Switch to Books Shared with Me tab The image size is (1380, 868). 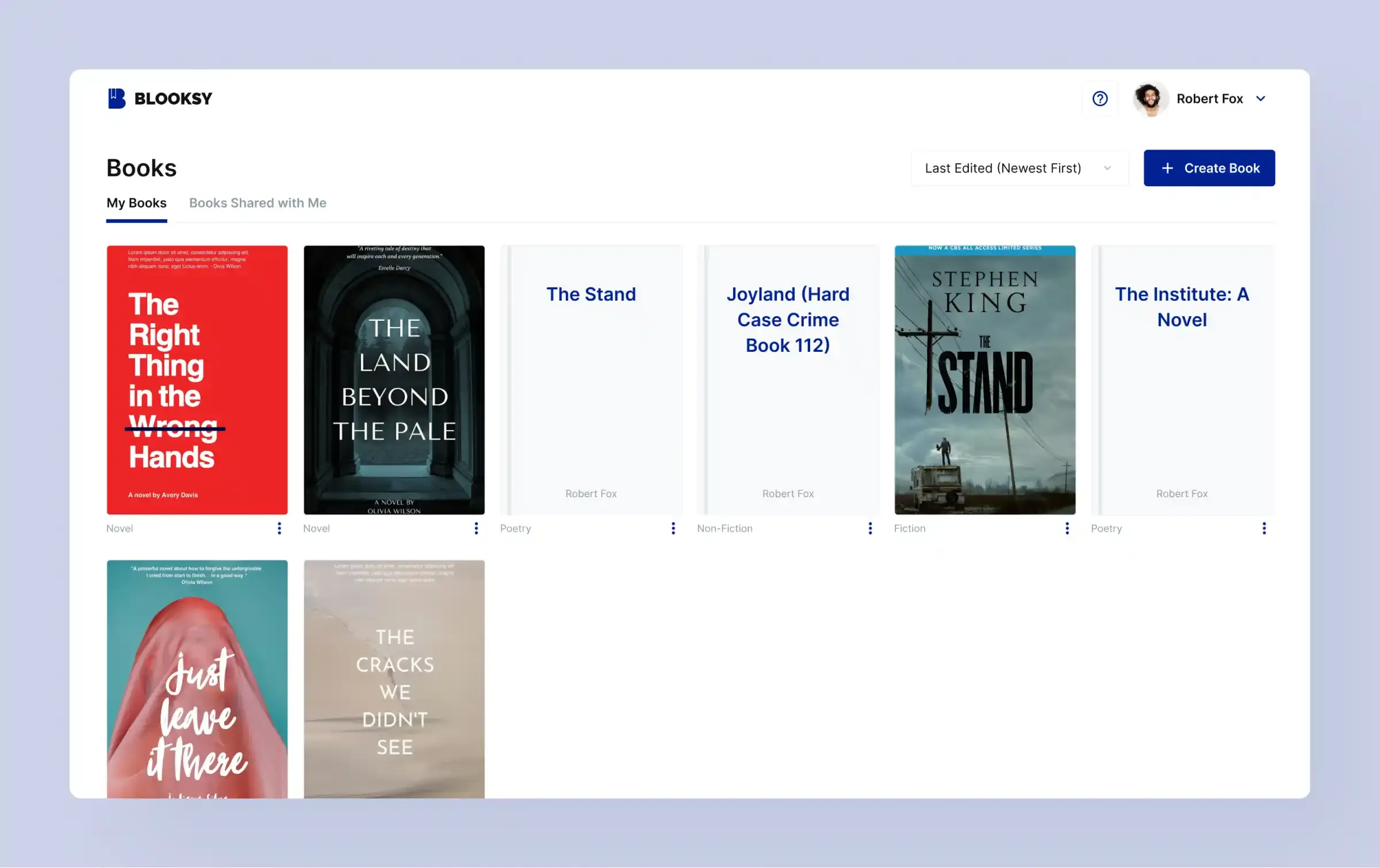tap(258, 203)
